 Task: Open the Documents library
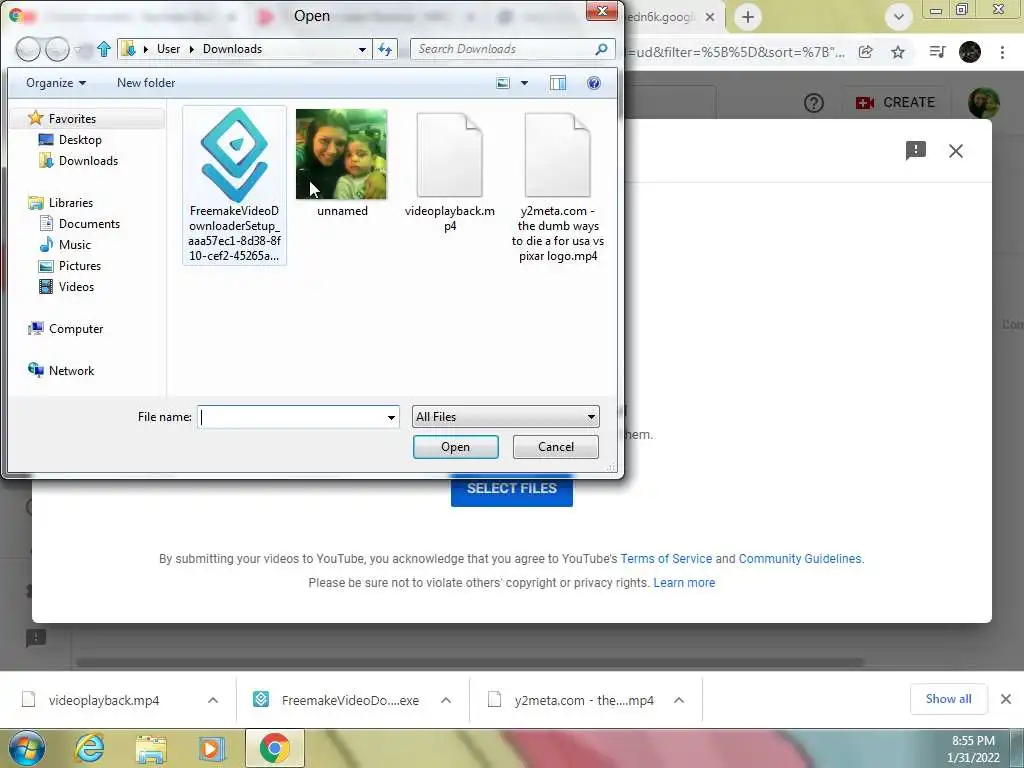[89, 223]
